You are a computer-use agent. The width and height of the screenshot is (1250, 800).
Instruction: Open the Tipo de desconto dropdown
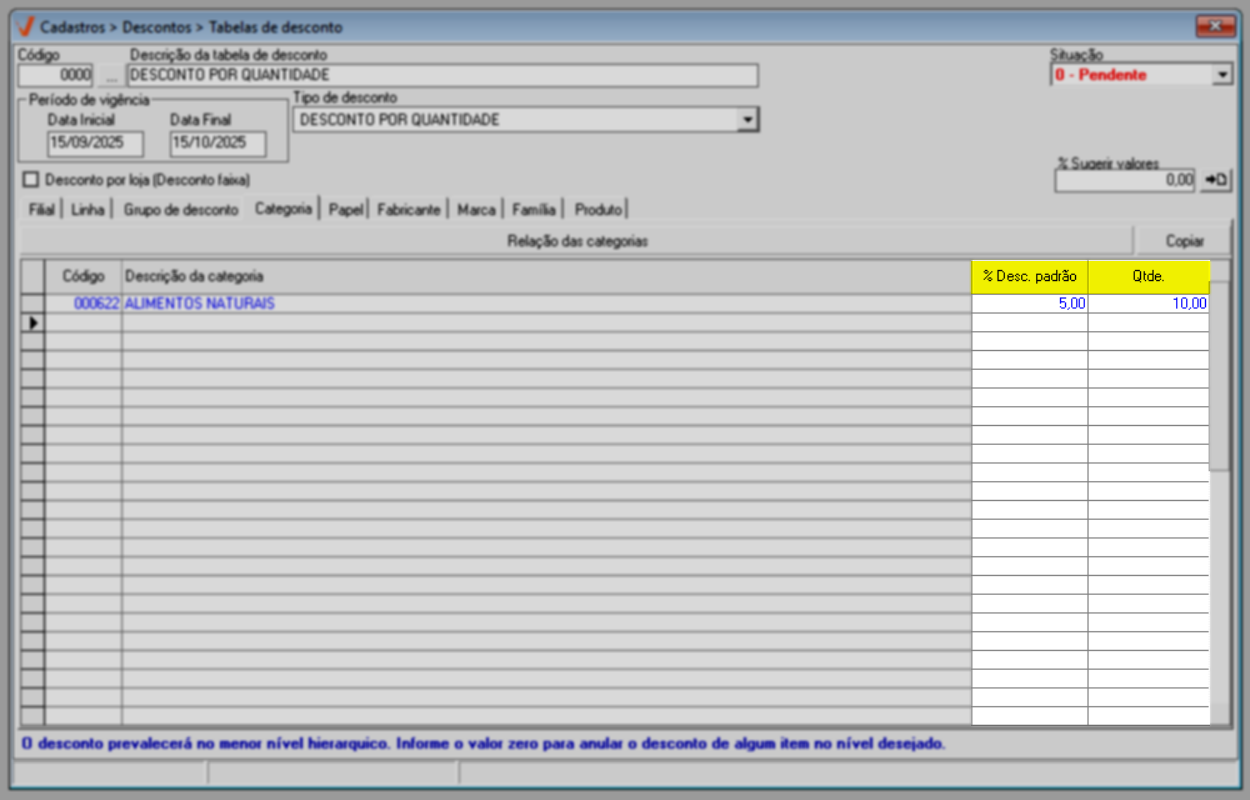(747, 120)
